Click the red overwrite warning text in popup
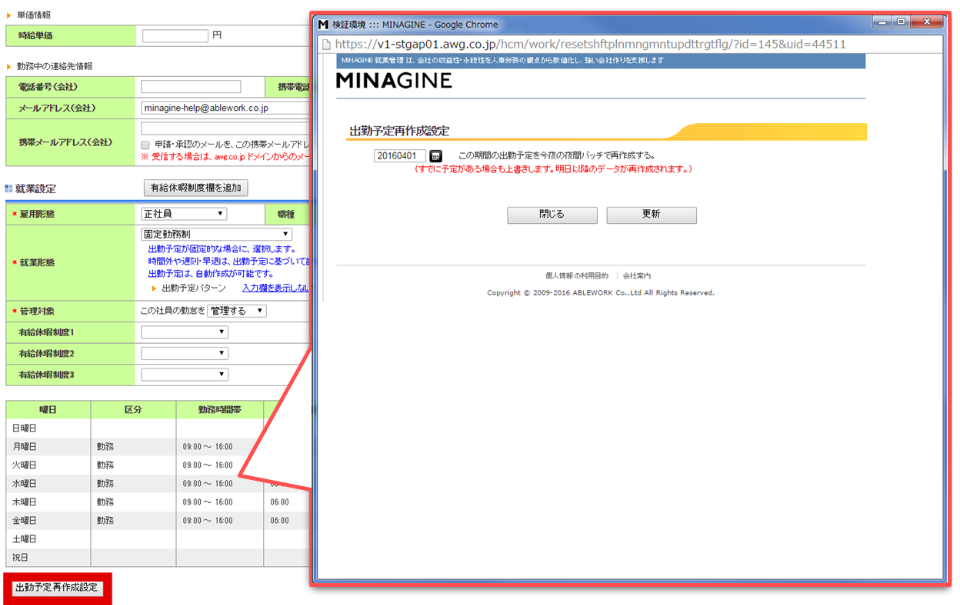 (553, 169)
